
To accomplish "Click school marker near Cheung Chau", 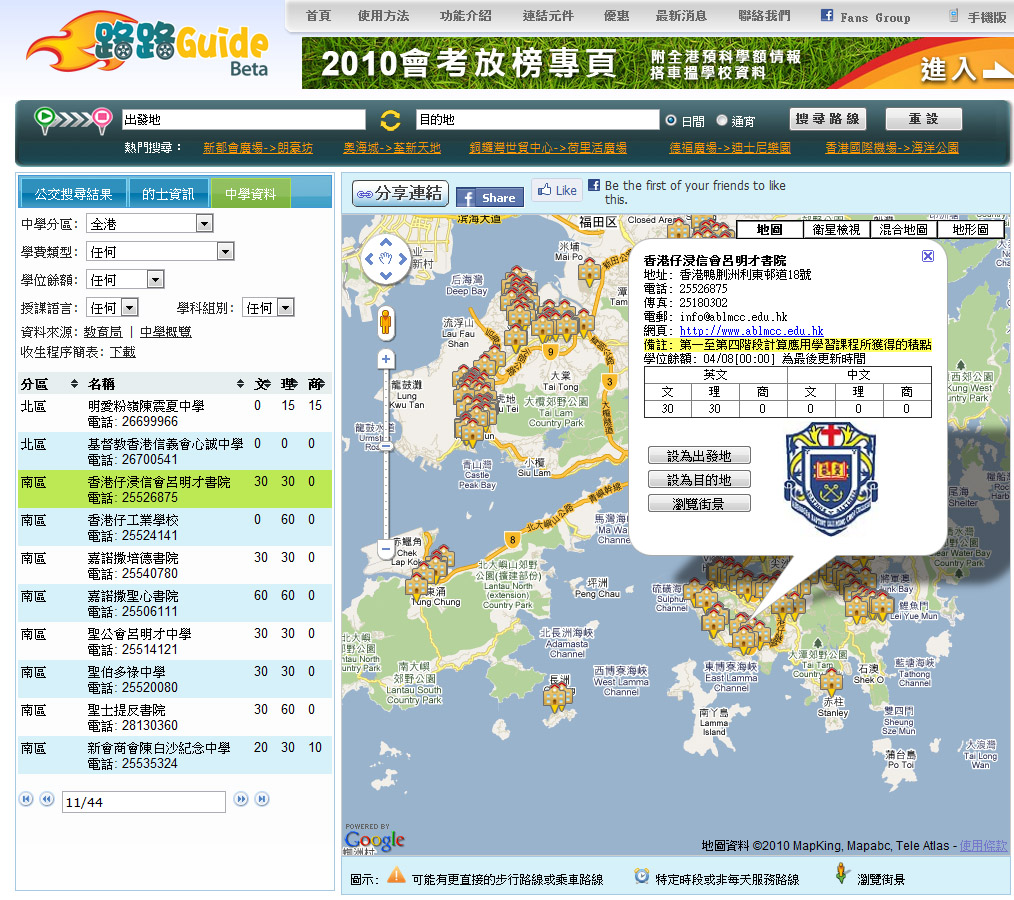I will (556, 699).
